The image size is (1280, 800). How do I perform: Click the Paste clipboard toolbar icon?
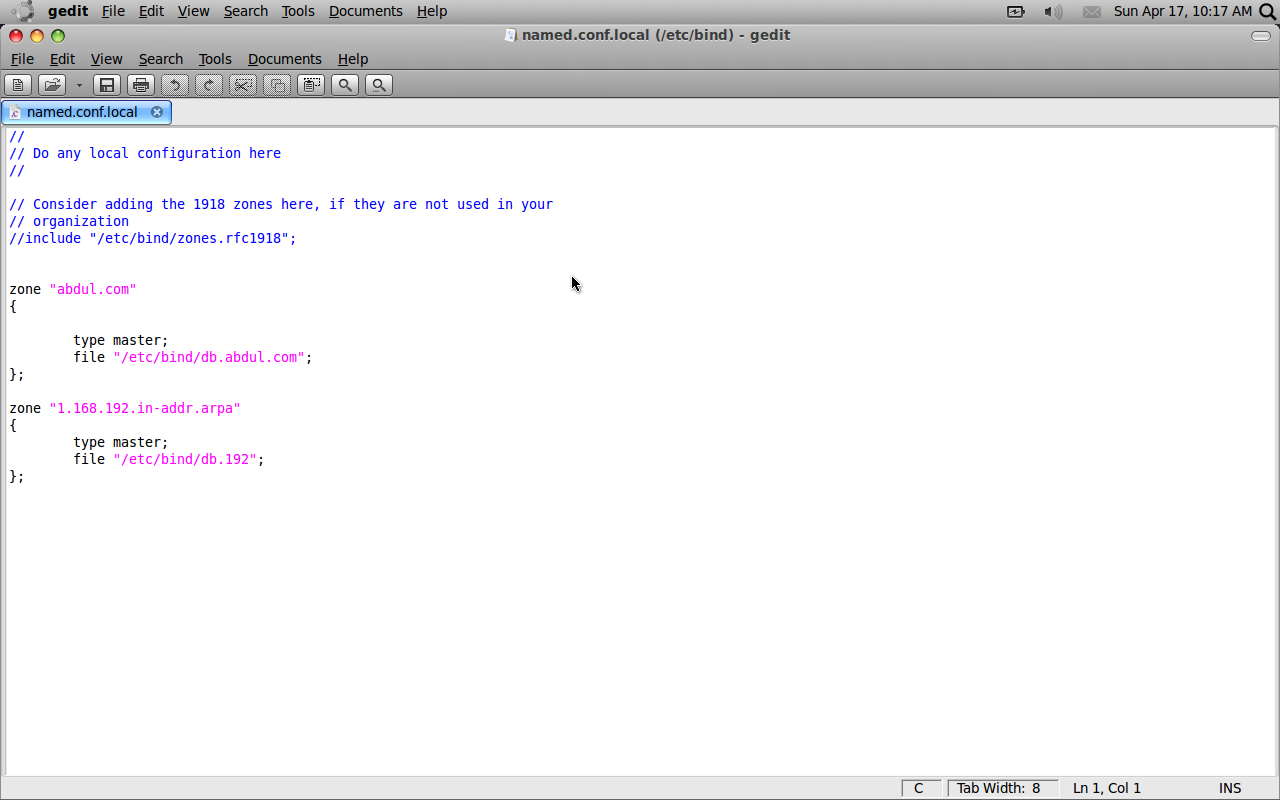pyautogui.click(x=311, y=85)
